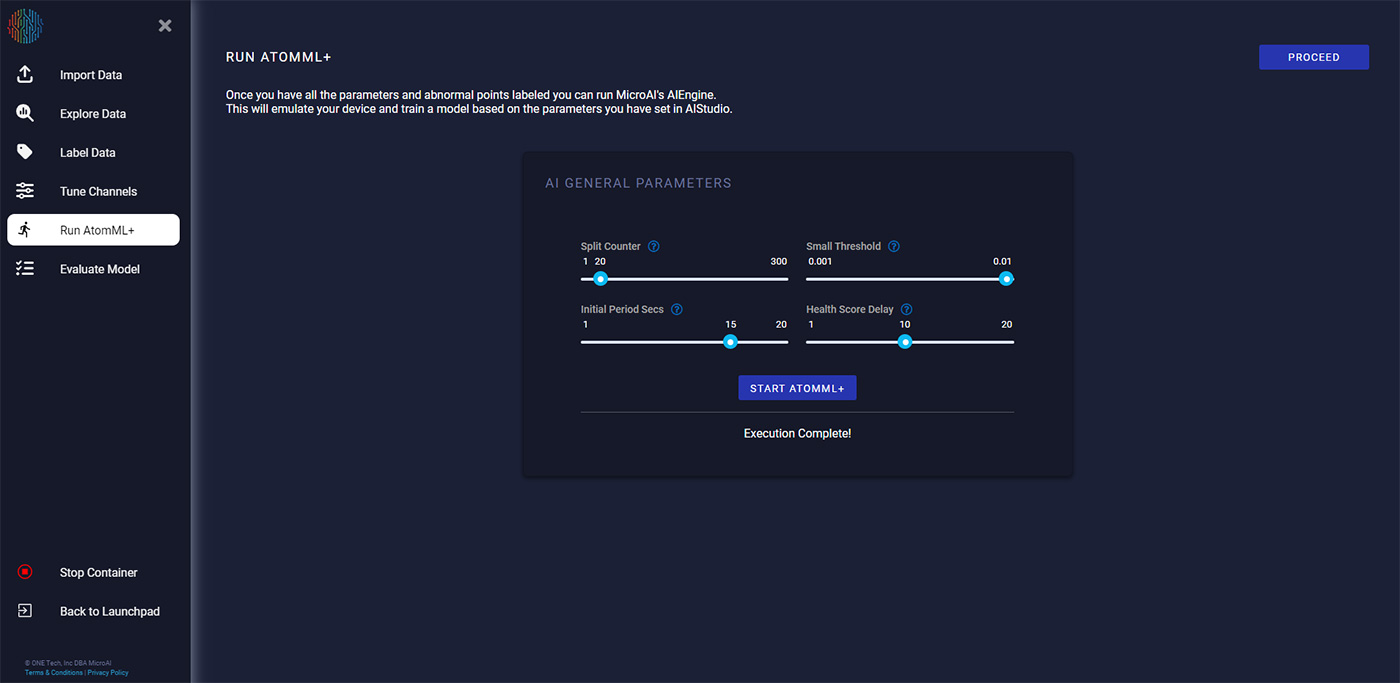The width and height of the screenshot is (1400, 683).
Task: Open the Import Data page
Action: 93,75
